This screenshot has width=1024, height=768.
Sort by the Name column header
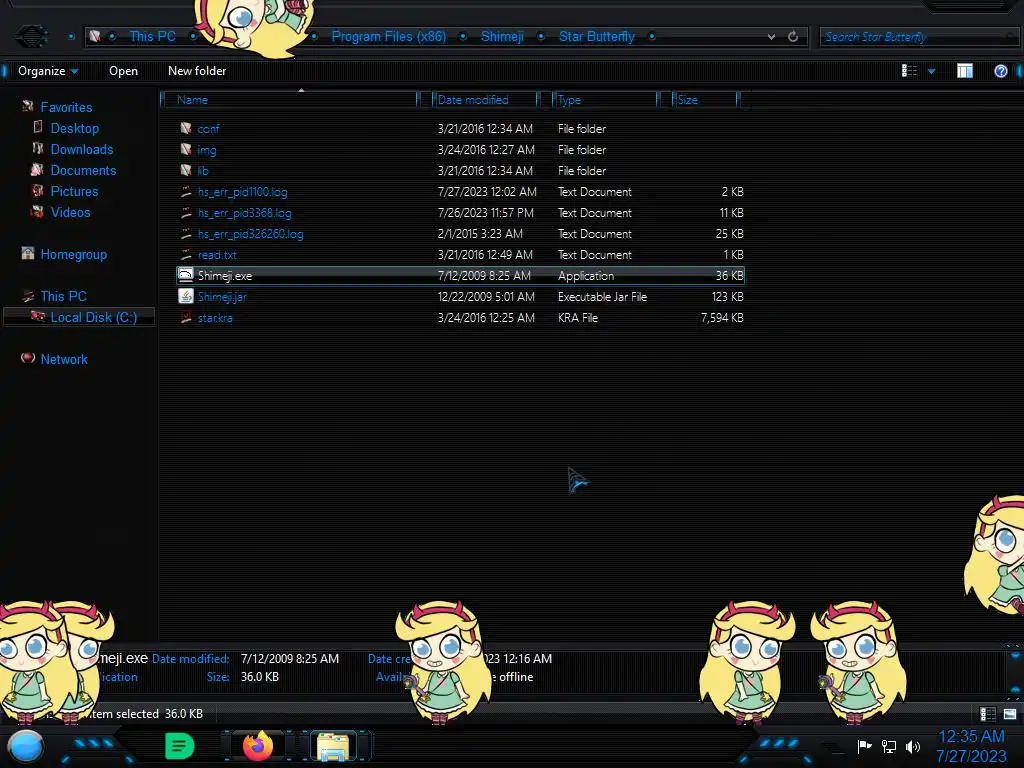[x=291, y=99]
